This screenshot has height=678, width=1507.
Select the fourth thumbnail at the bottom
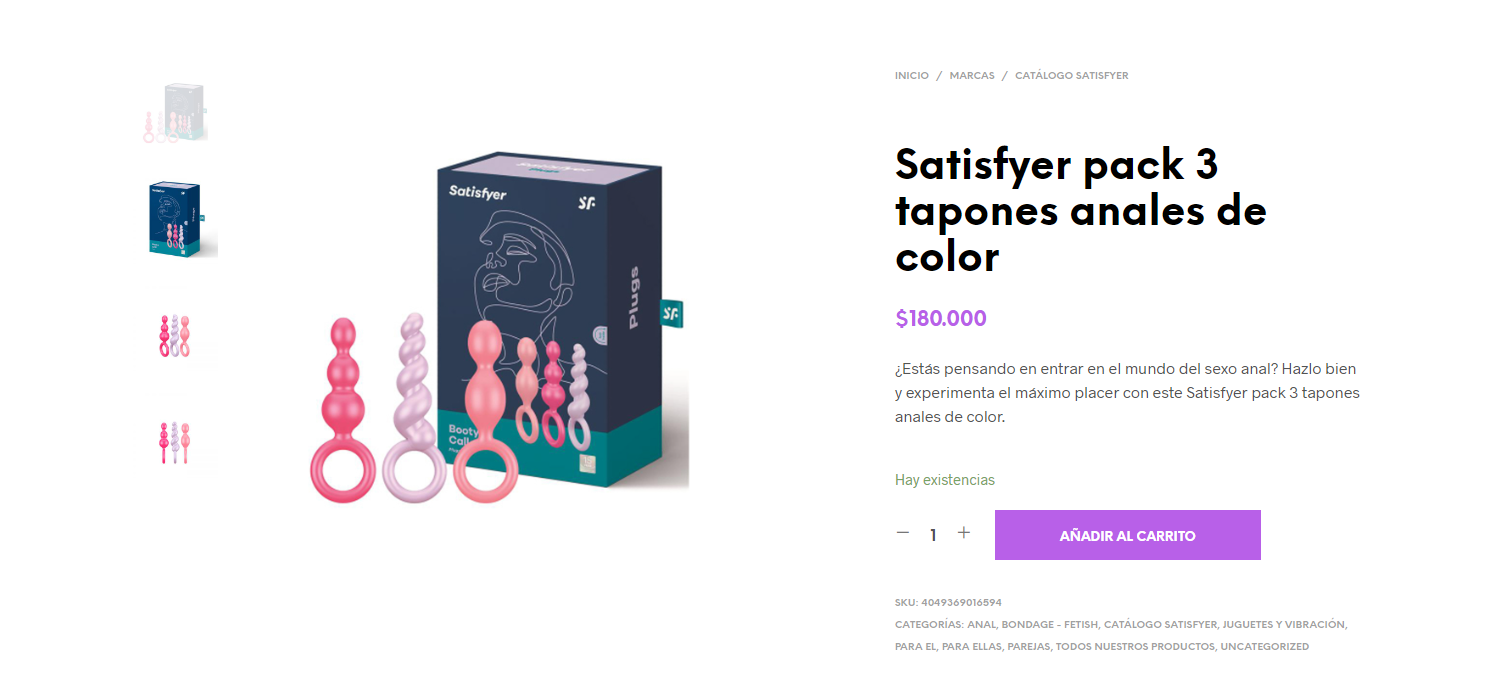[x=174, y=442]
